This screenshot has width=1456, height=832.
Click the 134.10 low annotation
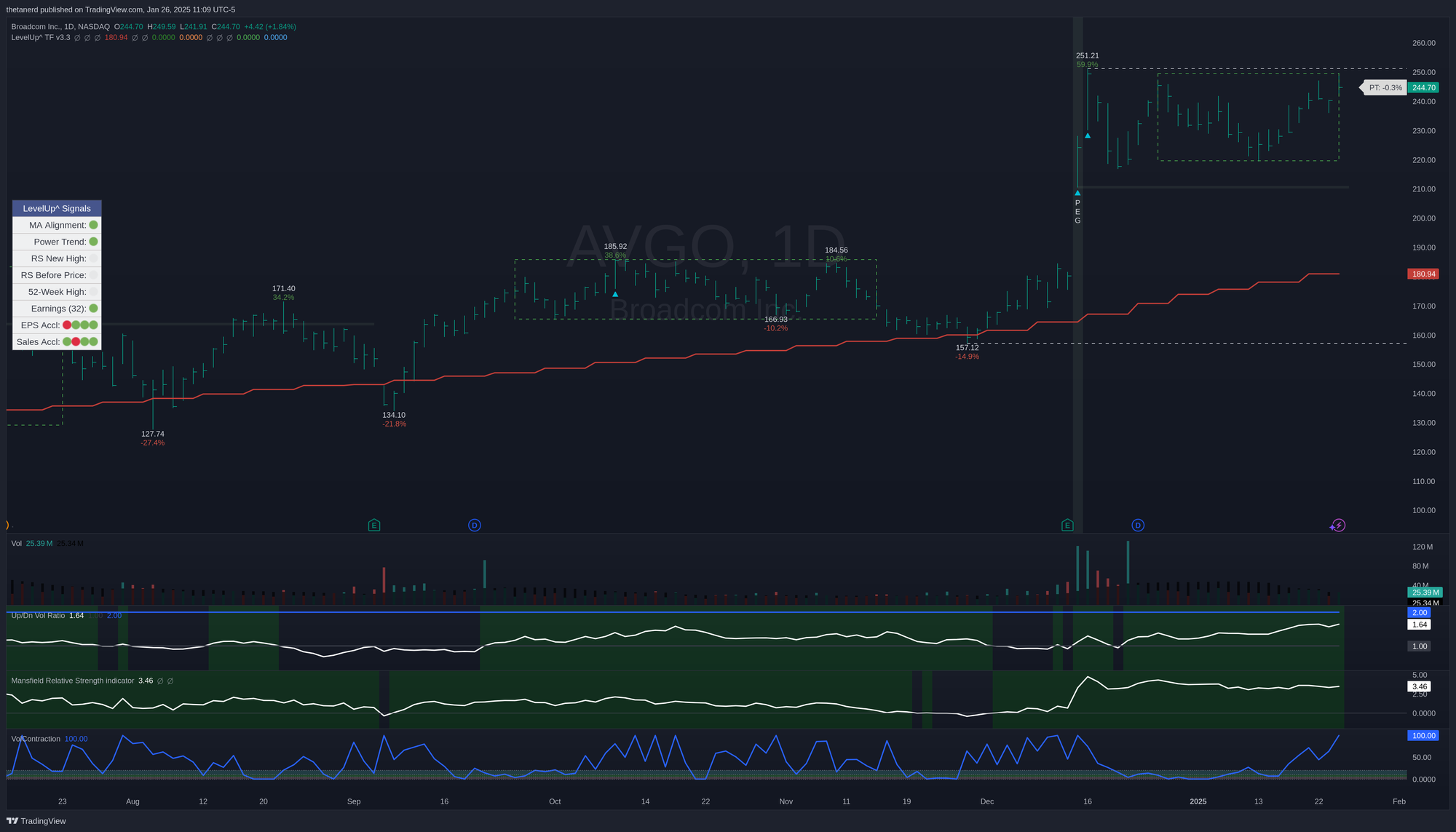pos(394,415)
